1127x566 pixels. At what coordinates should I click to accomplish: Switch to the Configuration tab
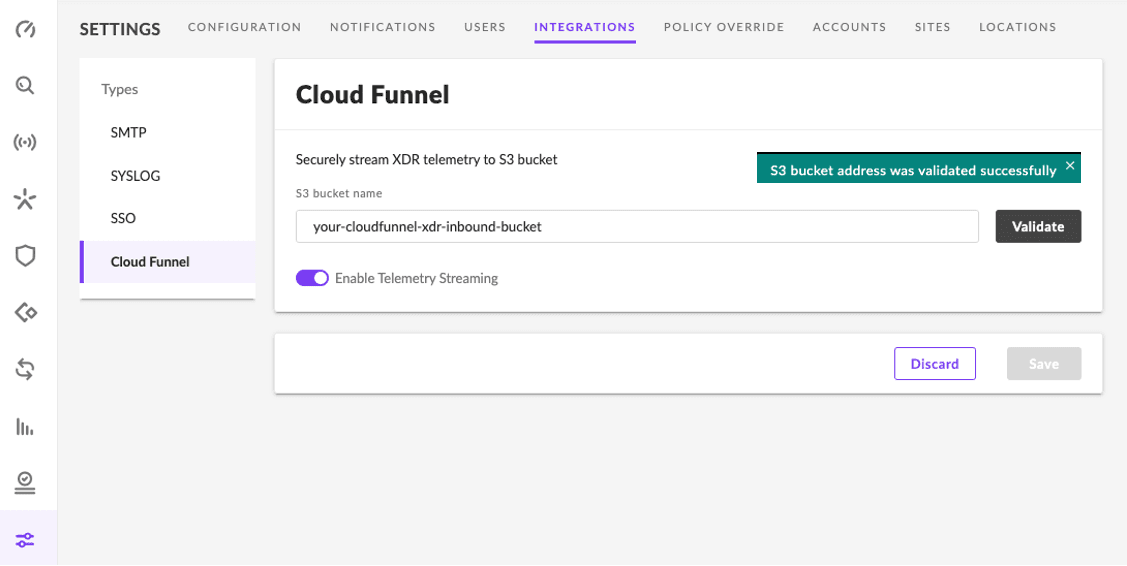click(x=244, y=27)
